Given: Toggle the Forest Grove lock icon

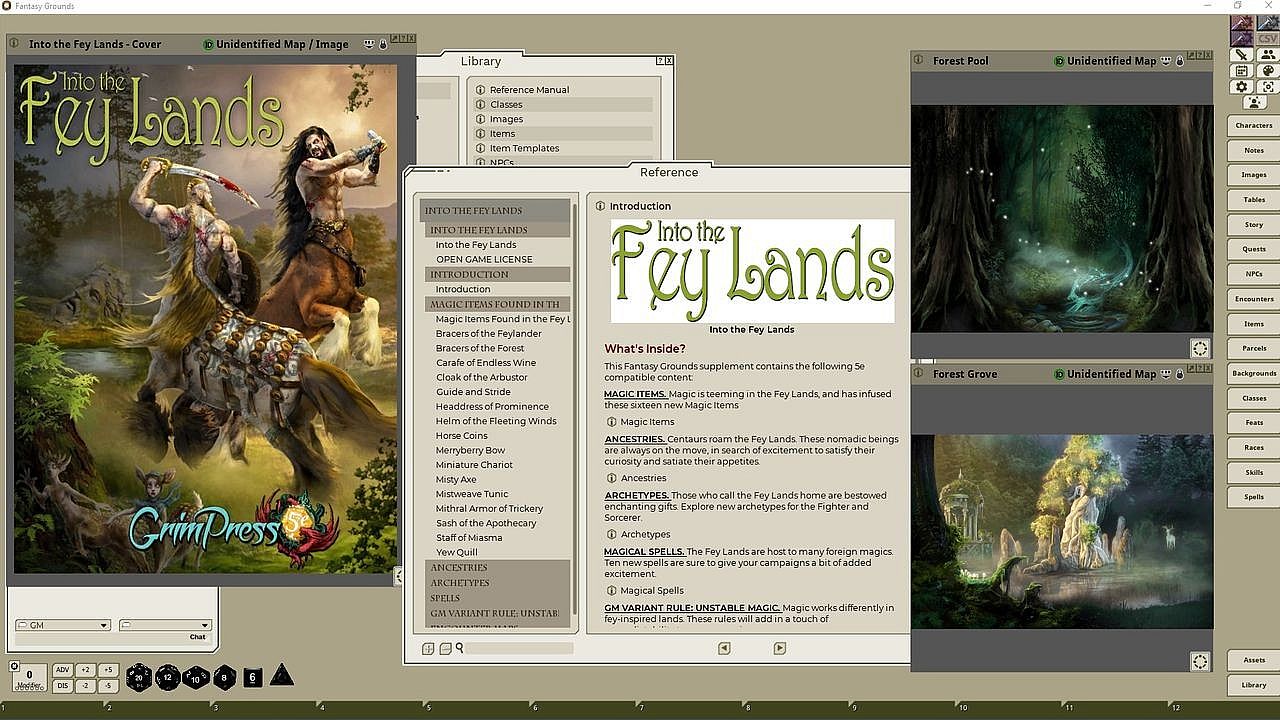Looking at the screenshot, I should [x=1180, y=374].
